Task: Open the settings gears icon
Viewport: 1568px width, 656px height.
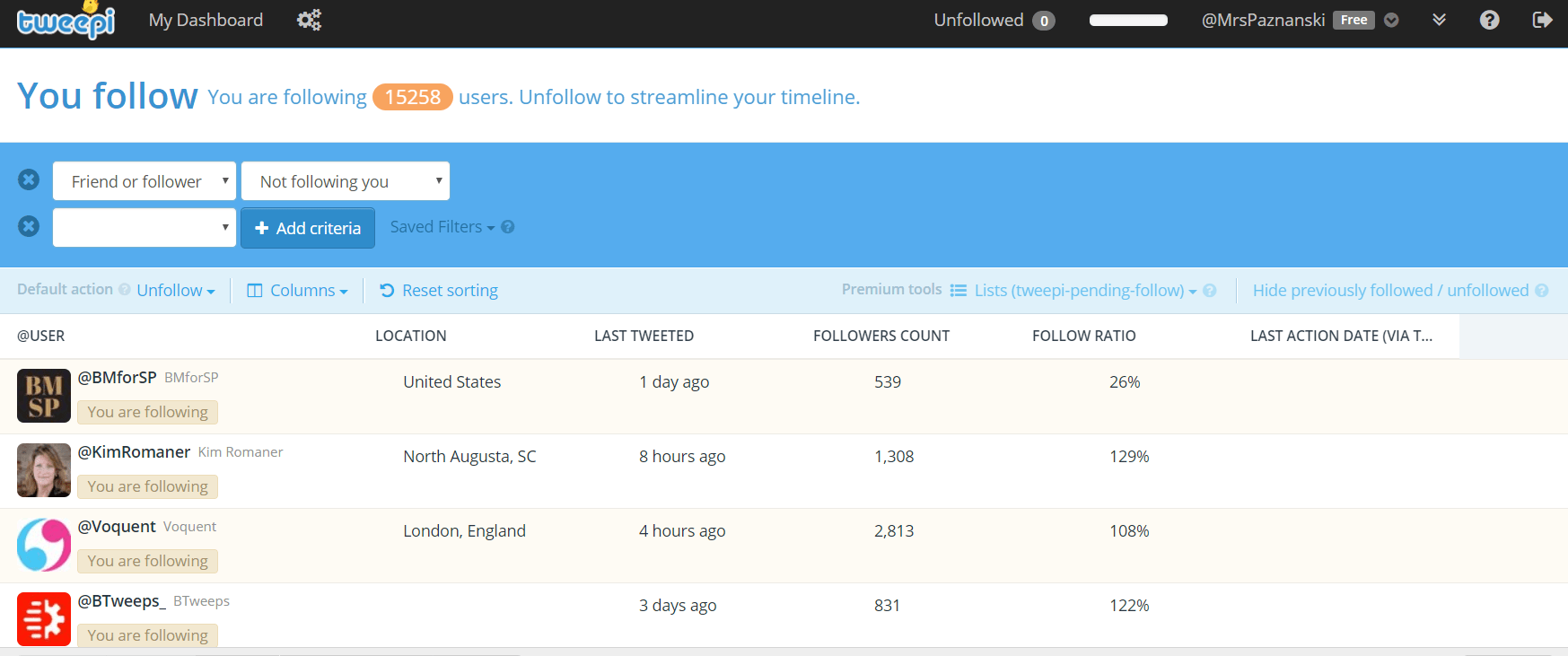Action: coord(309,20)
